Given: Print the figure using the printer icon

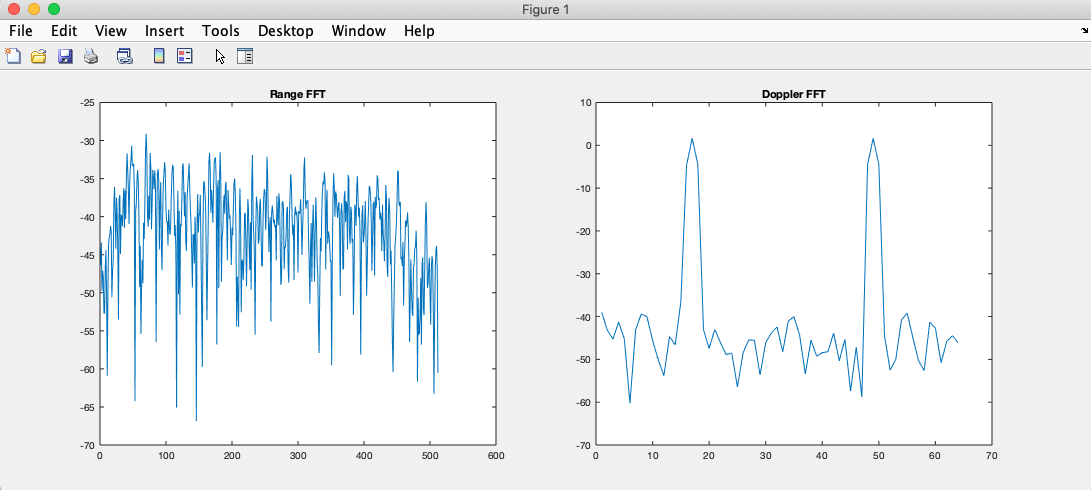Looking at the screenshot, I should click(91, 56).
